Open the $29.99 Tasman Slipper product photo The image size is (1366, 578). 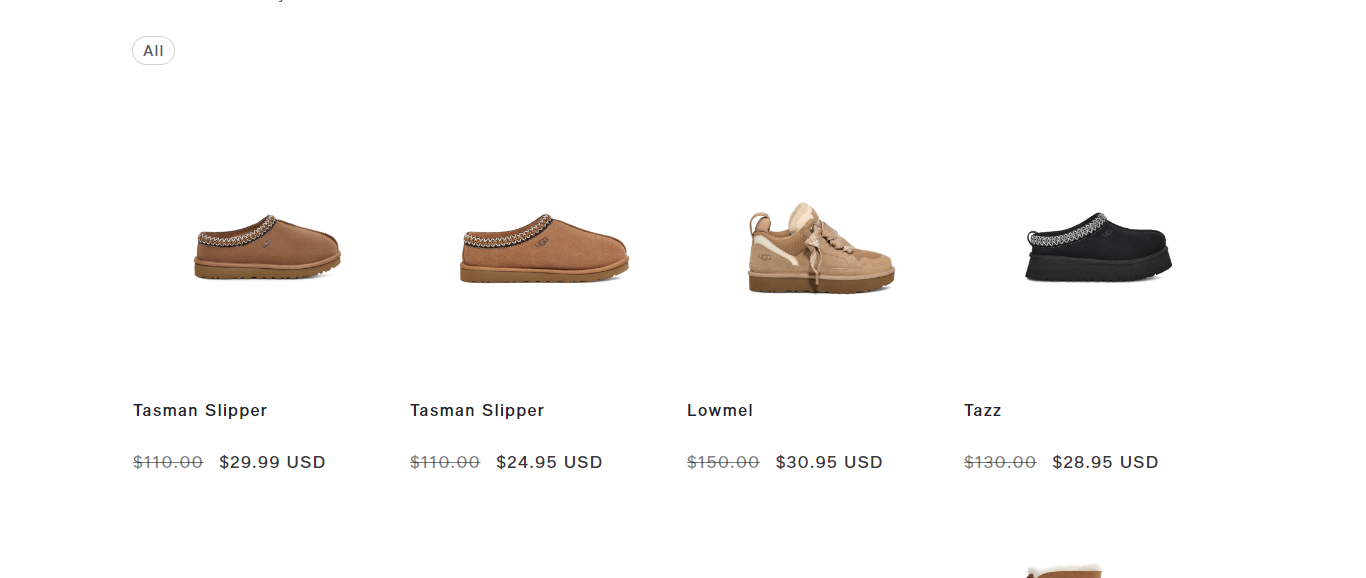267,248
